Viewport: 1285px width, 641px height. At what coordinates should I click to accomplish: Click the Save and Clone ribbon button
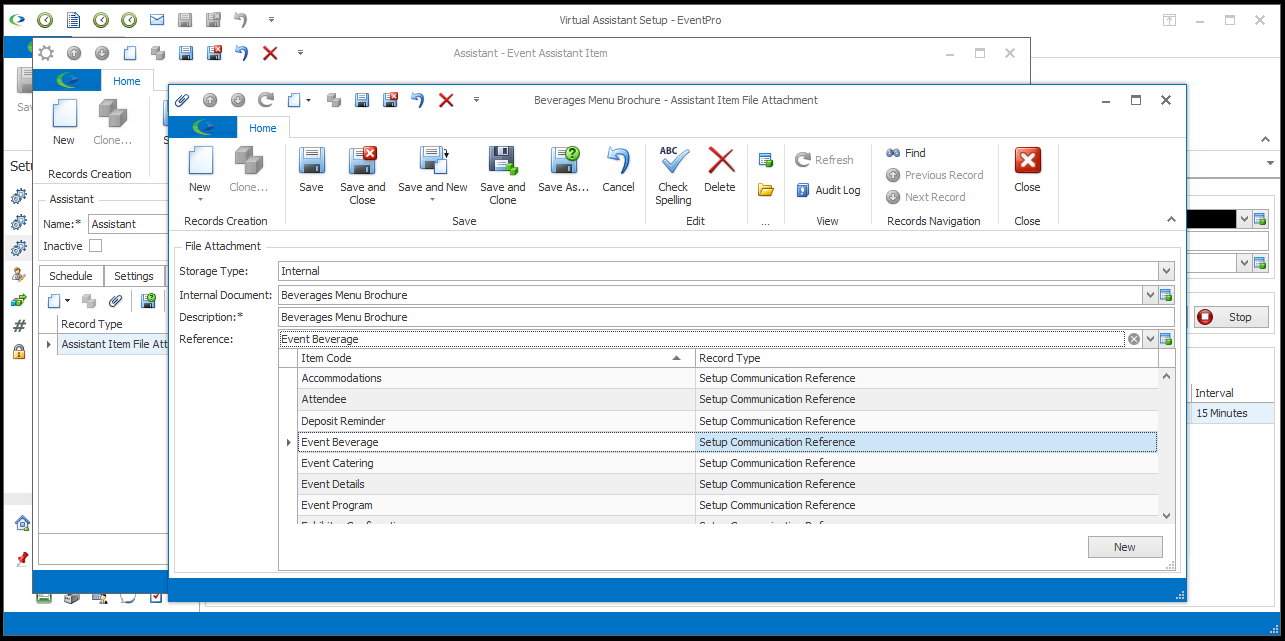pyautogui.click(x=502, y=176)
